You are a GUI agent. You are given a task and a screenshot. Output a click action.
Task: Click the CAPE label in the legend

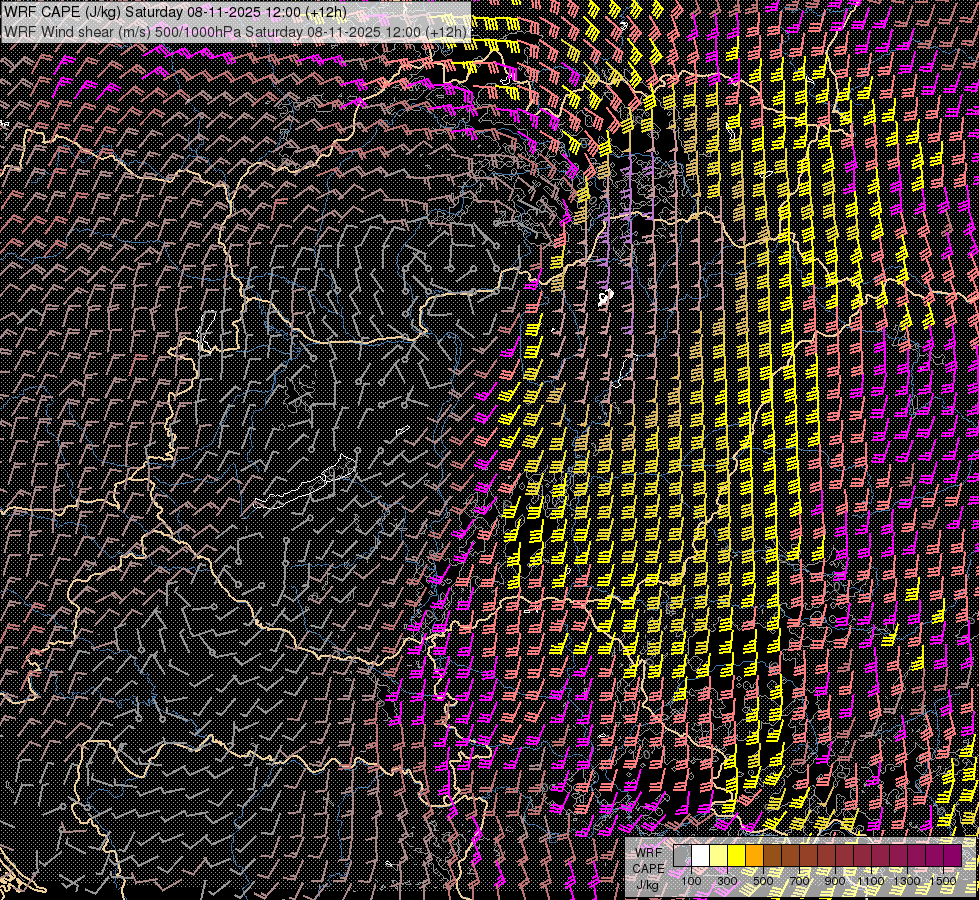(x=648, y=868)
